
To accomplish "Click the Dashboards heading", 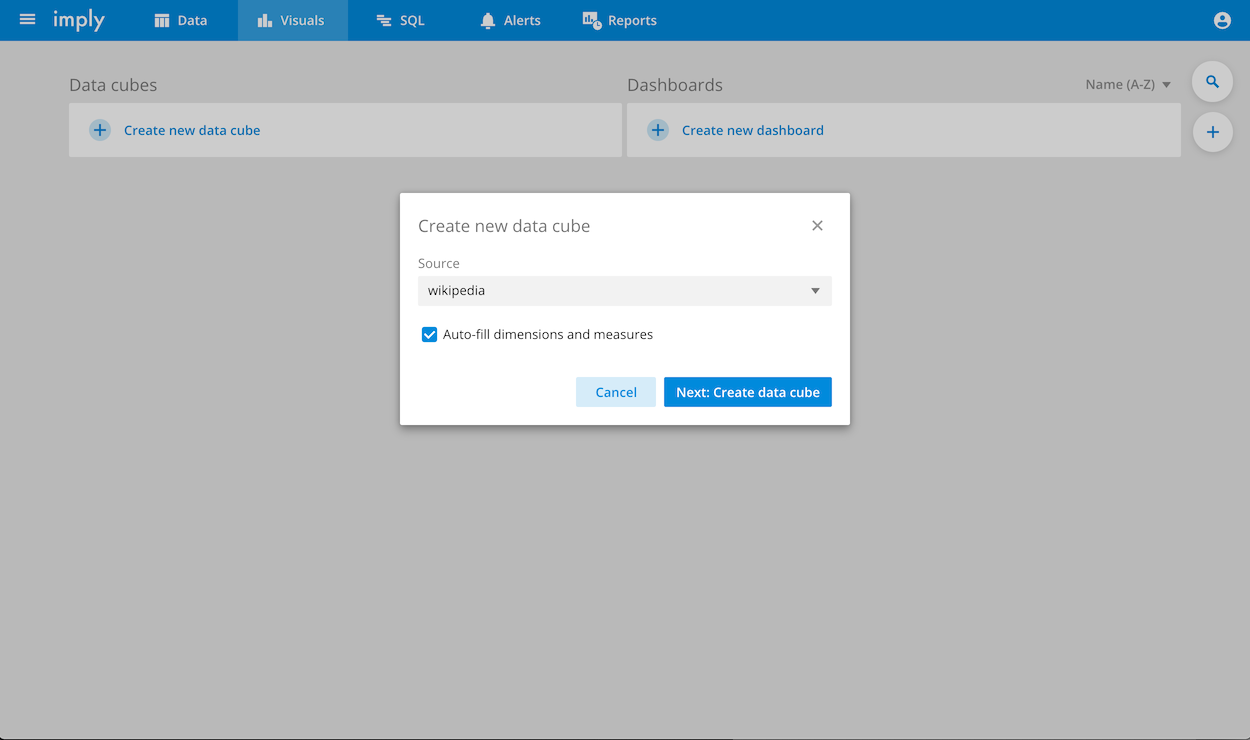I will click(x=675, y=85).
